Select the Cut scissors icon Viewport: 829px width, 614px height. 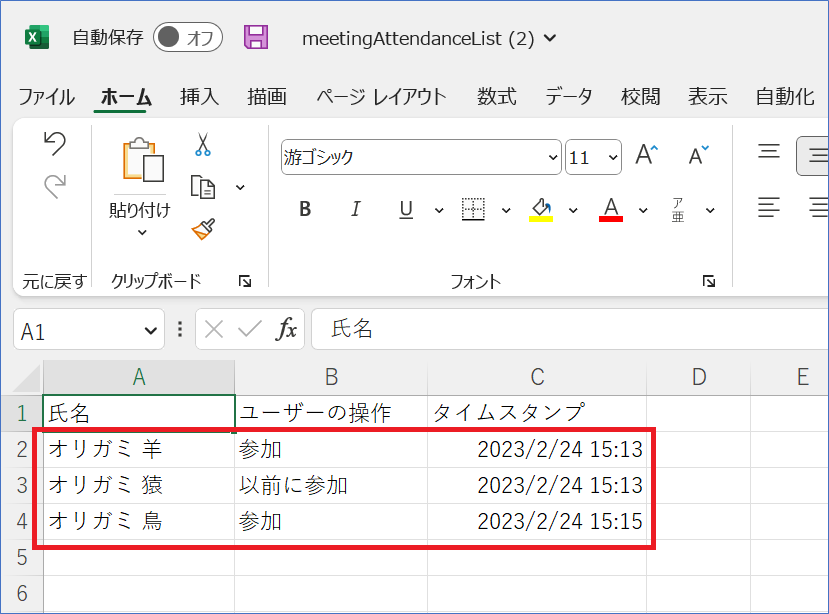tap(203, 145)
